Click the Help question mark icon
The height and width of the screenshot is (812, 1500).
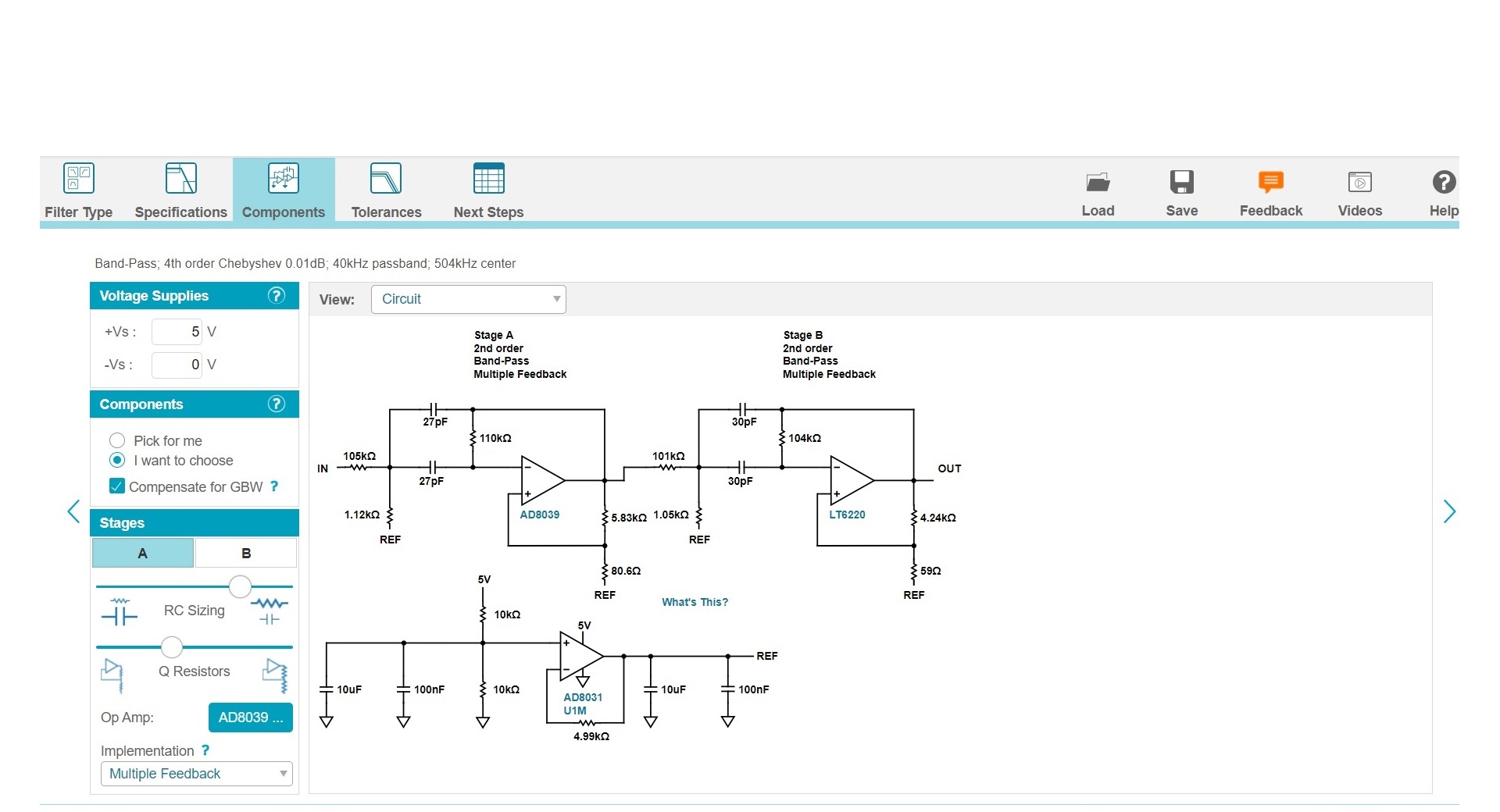(x=1443, y=183)
